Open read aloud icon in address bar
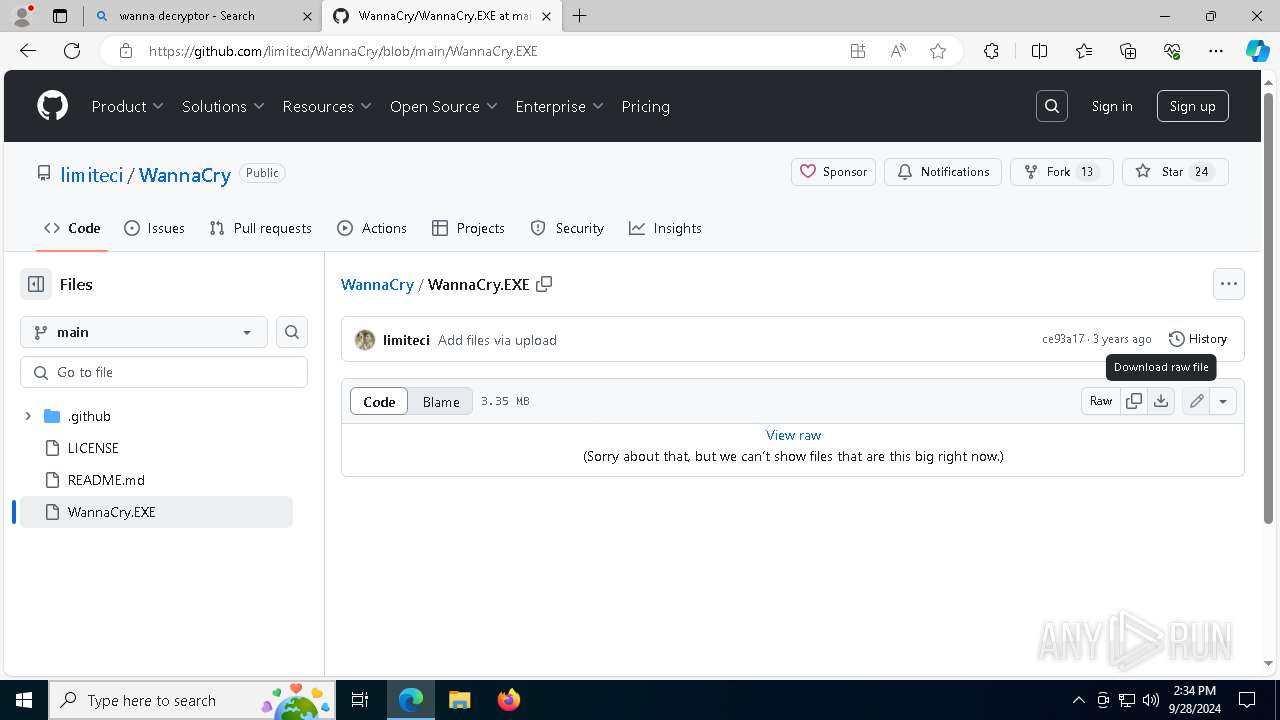1280x720 pixels. tap(898, 51)
